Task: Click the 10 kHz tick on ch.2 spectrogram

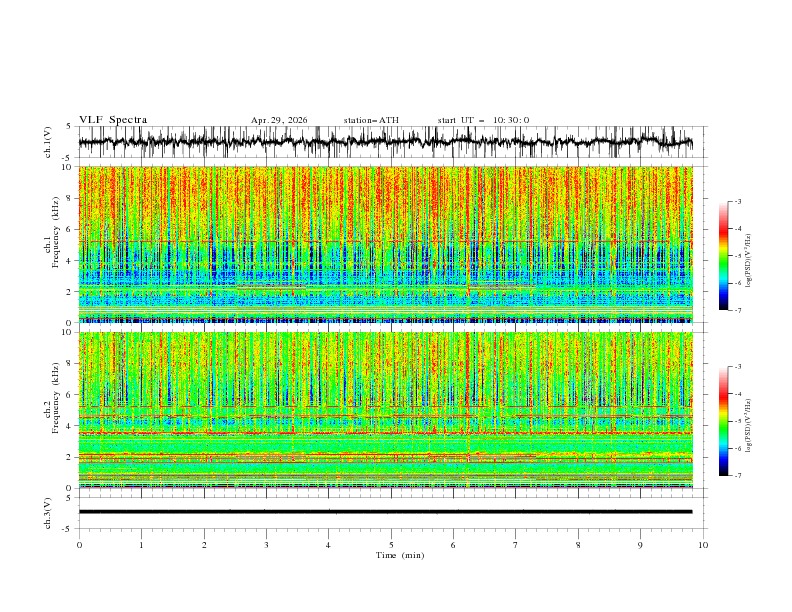Action: coord(69,332)
